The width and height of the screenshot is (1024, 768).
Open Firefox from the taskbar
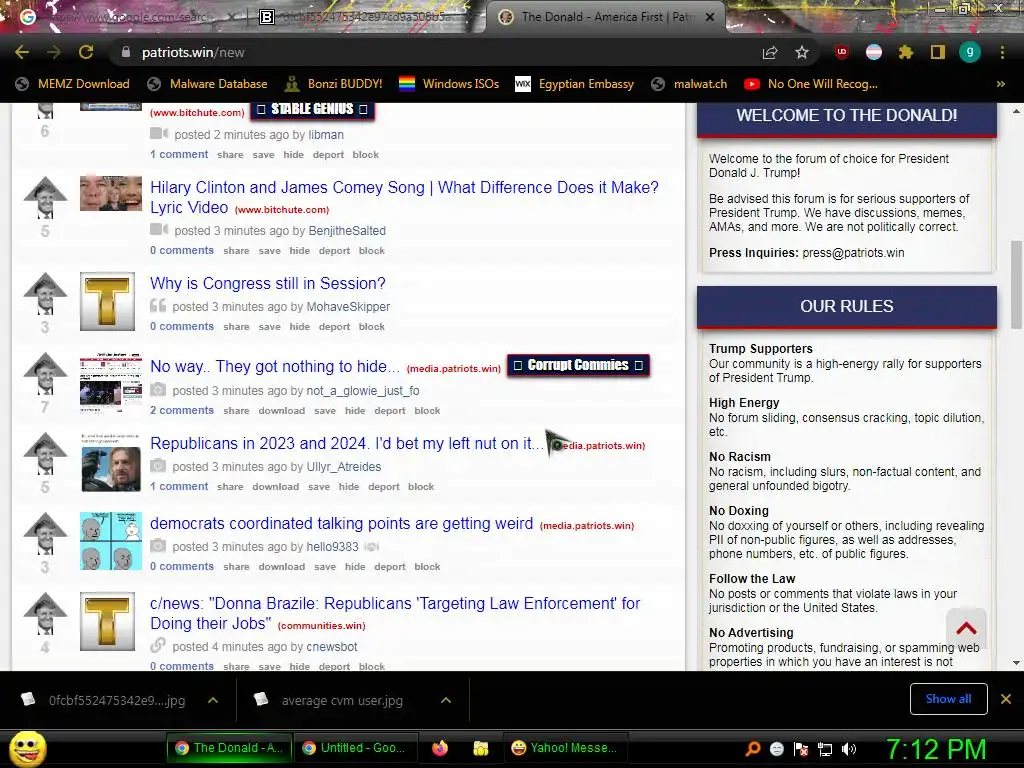pos(440,748)
